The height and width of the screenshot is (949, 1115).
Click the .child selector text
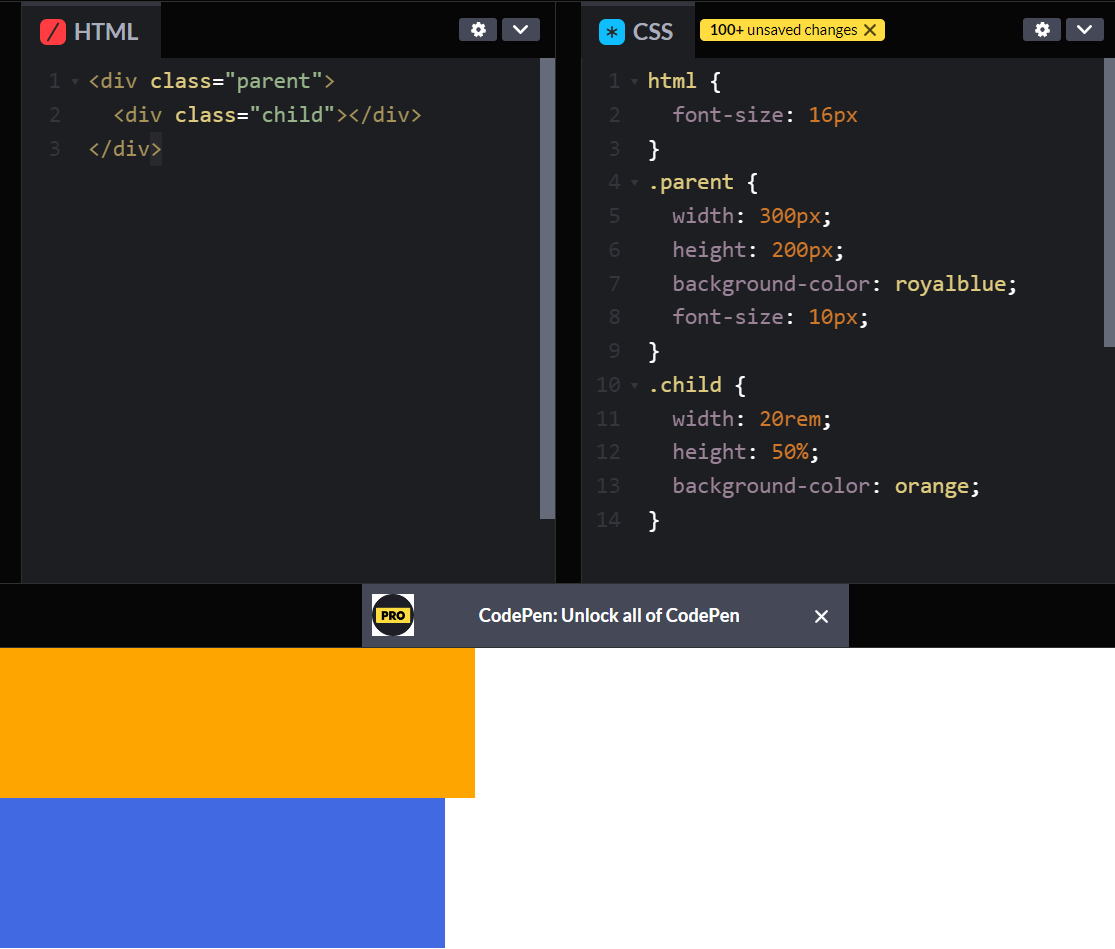click(x=685, y=385)
